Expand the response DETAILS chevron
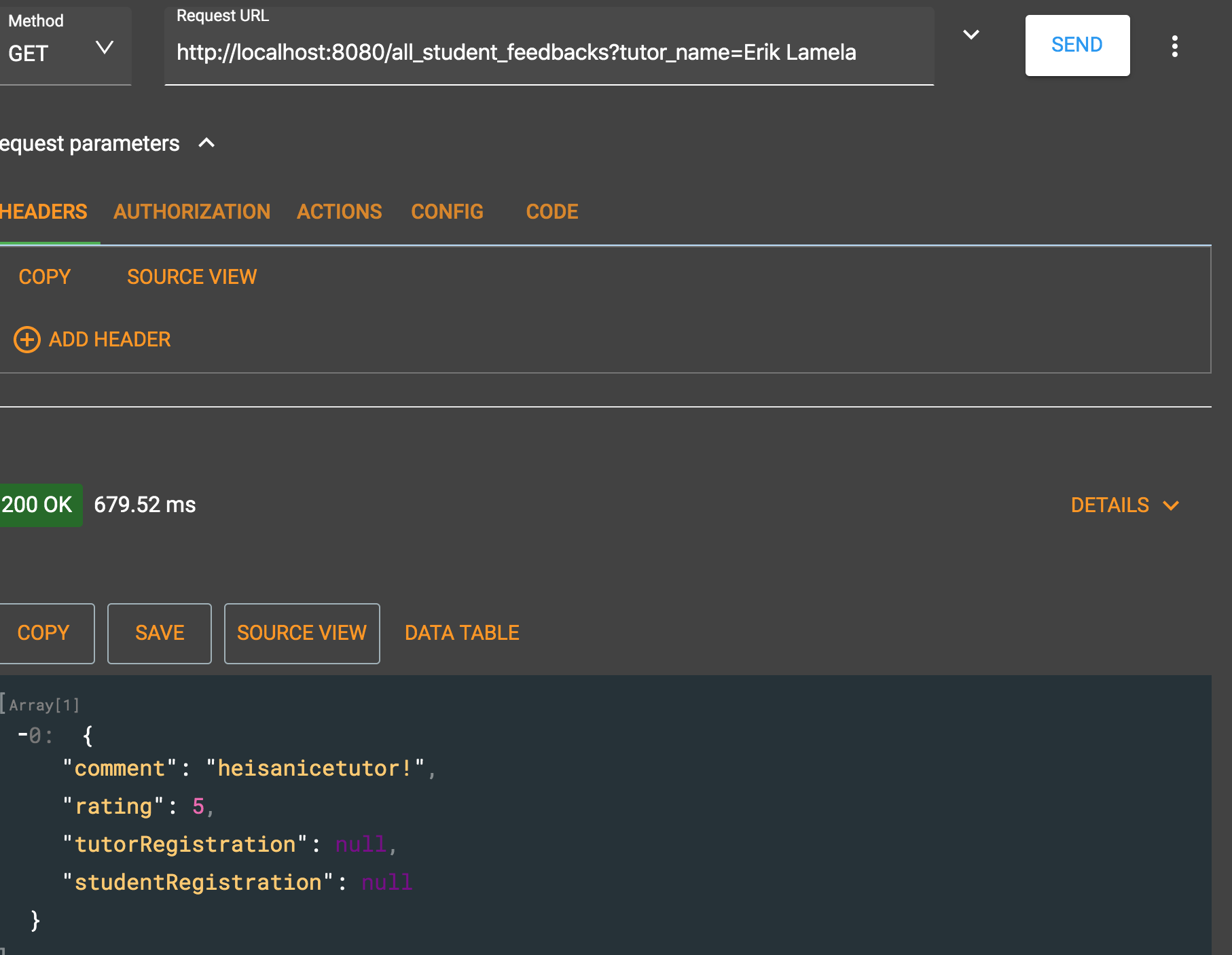This screenshot has height=955, width=1232. click(1171, 505)
